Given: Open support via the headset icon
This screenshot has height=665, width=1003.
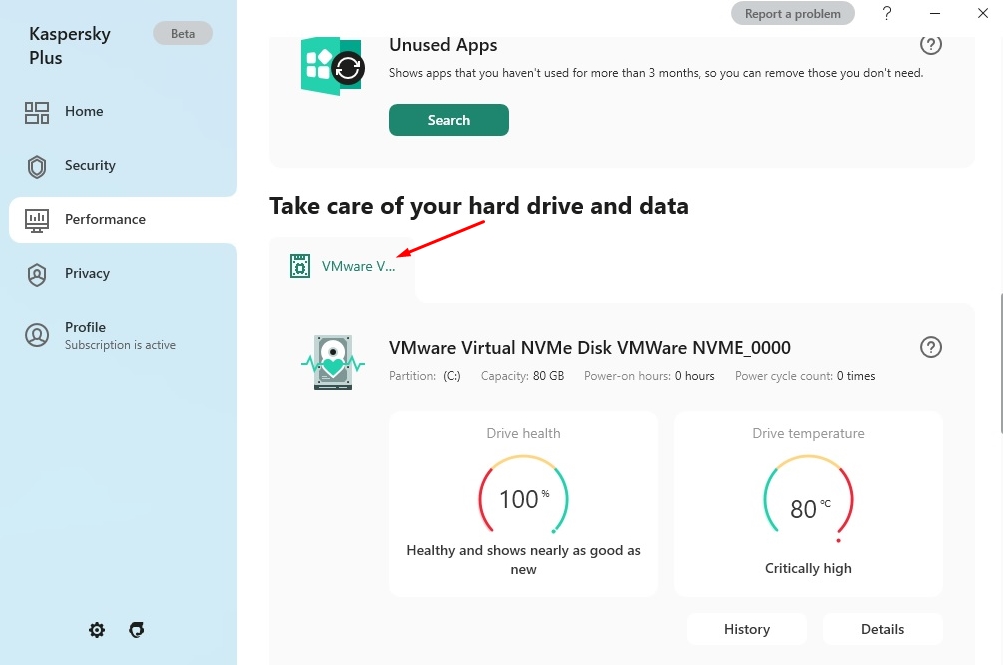Looking at the screenshot, I should click(x=137, y=630).
